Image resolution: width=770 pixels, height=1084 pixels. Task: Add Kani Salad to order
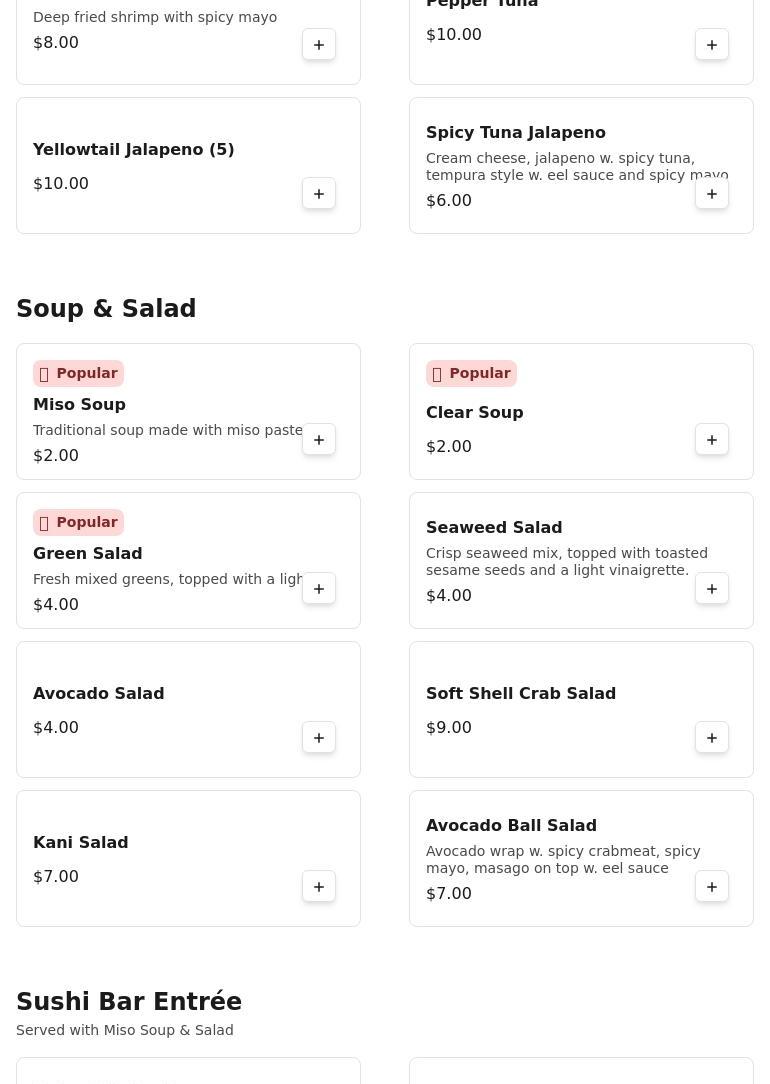[319, 887]
